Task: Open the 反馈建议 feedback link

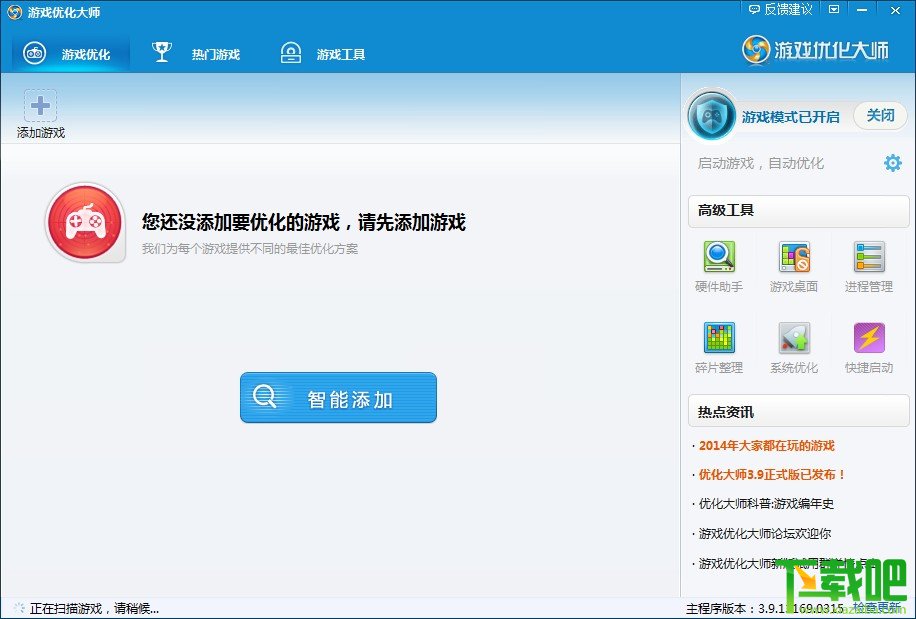Action: pos(780,10)
